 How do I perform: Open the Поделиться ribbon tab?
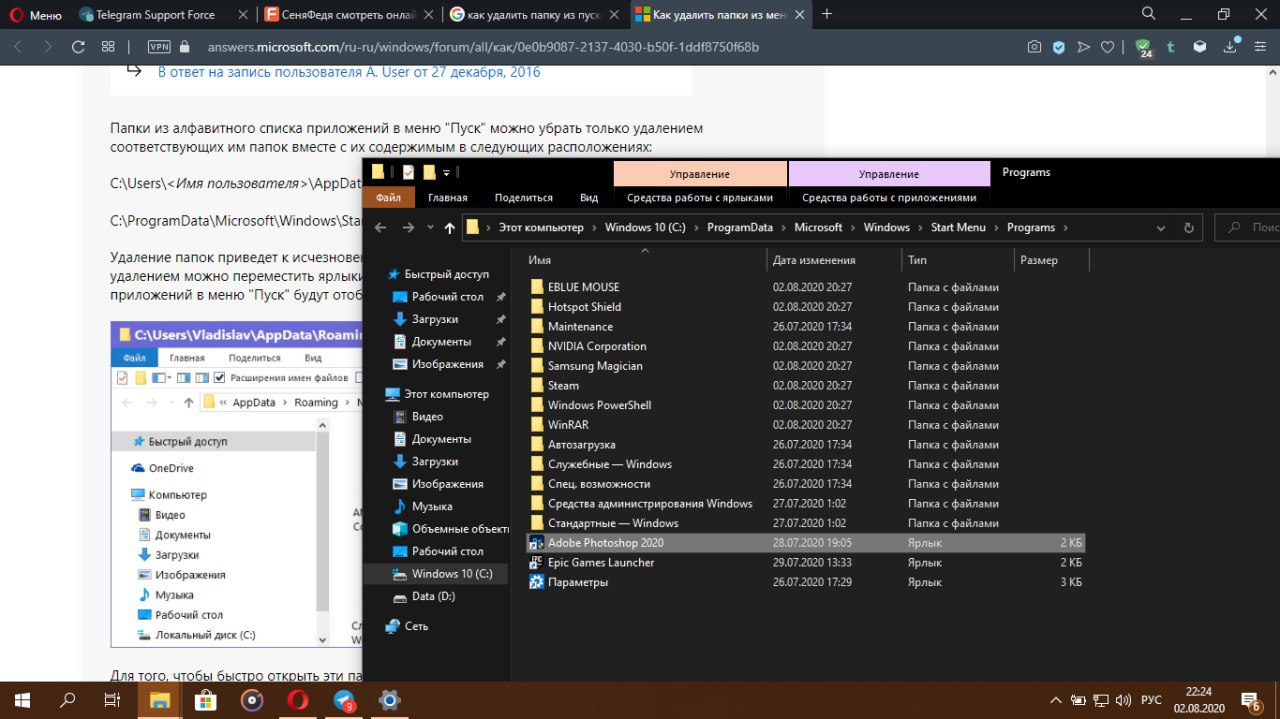[523, 198]
